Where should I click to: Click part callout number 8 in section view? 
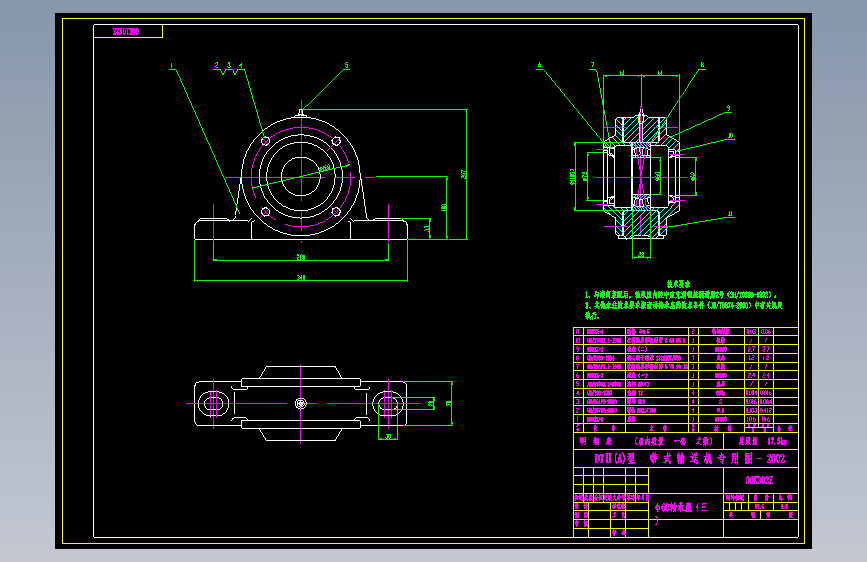702,65
